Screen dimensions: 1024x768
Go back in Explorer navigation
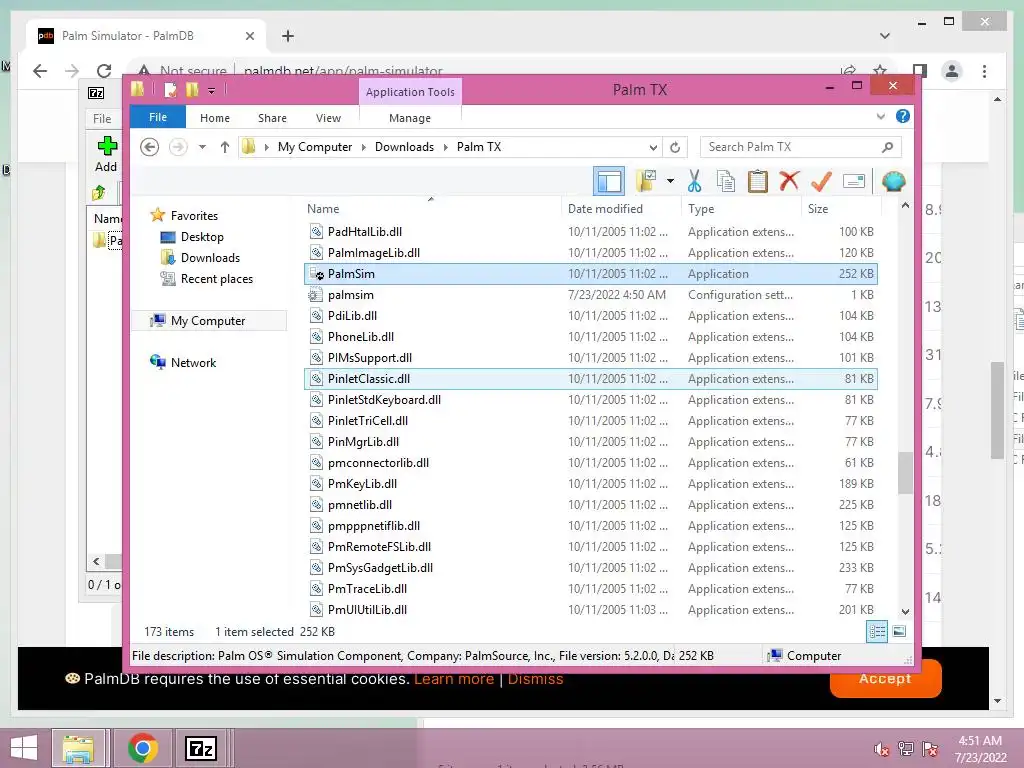tap(150, 147)
